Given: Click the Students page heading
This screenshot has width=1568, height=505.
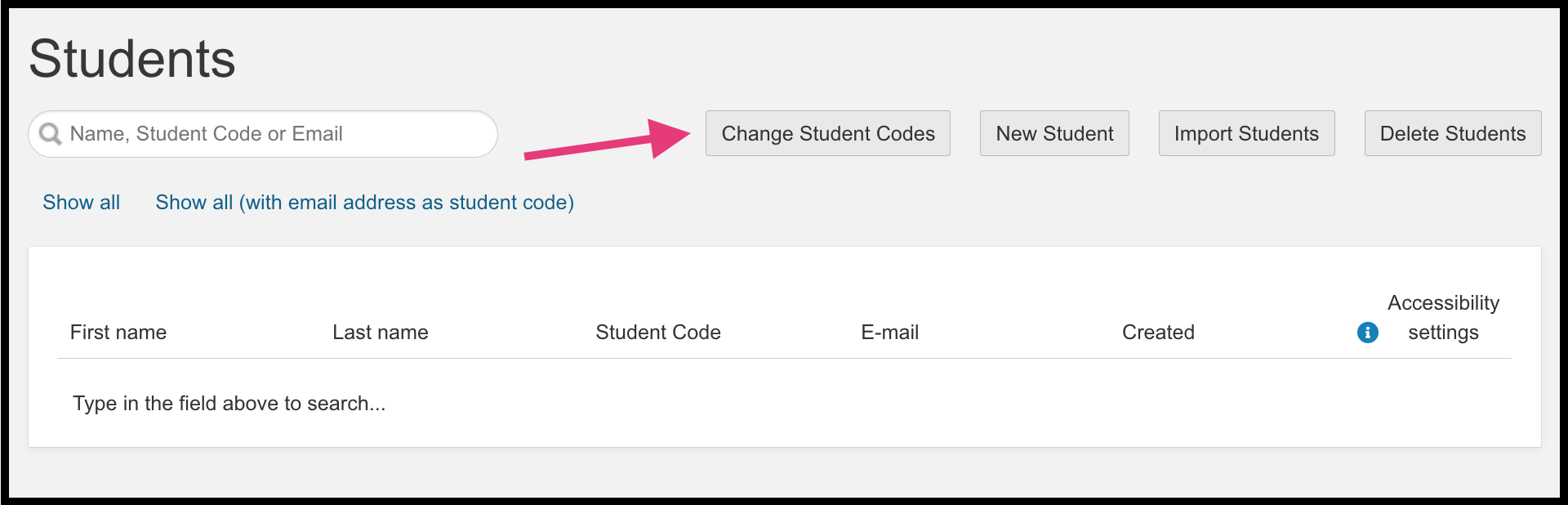Looking at the screenshot, I should pyautogui.click(x=132, y=56).
